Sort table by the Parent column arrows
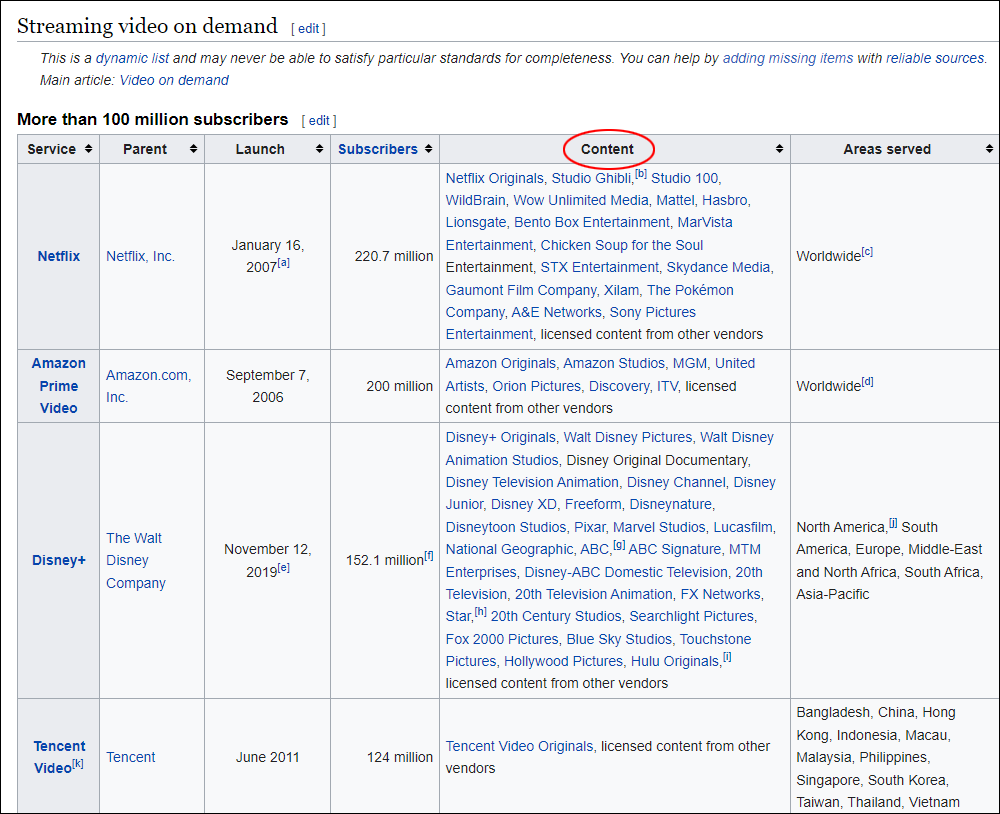Screen dimensions: 1000x814 click(x=193, y=149)
